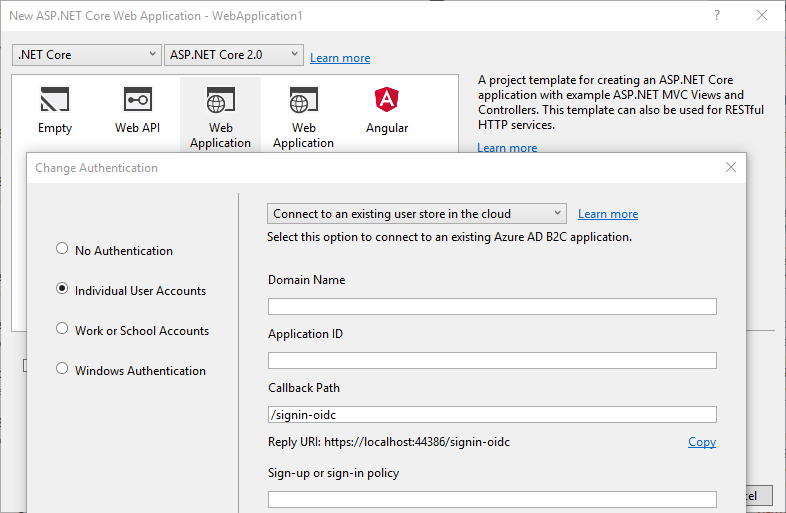The image size is (786, 513).
Task: Click the Reply URI https://localhost:44386/signin-oidc text
Action: (x=389, y=442)
